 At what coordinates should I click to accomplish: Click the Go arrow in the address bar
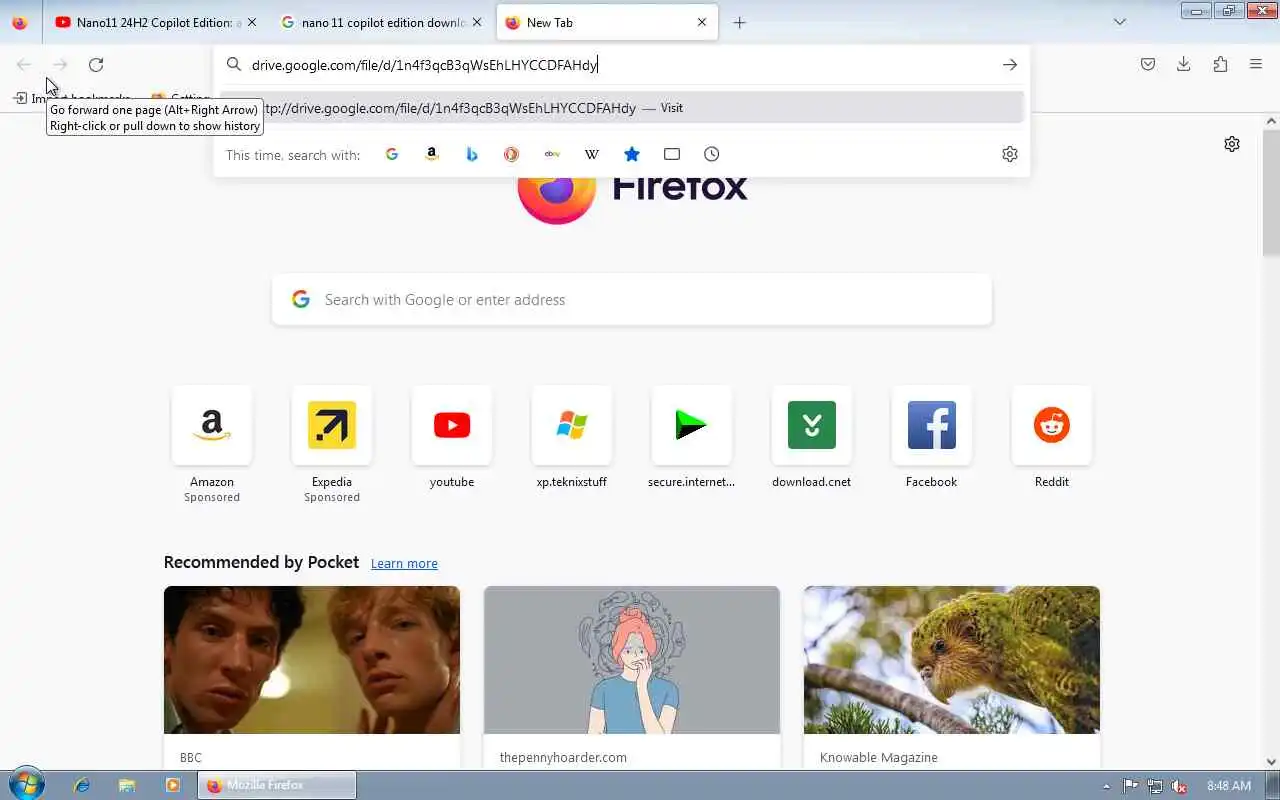1010,65
